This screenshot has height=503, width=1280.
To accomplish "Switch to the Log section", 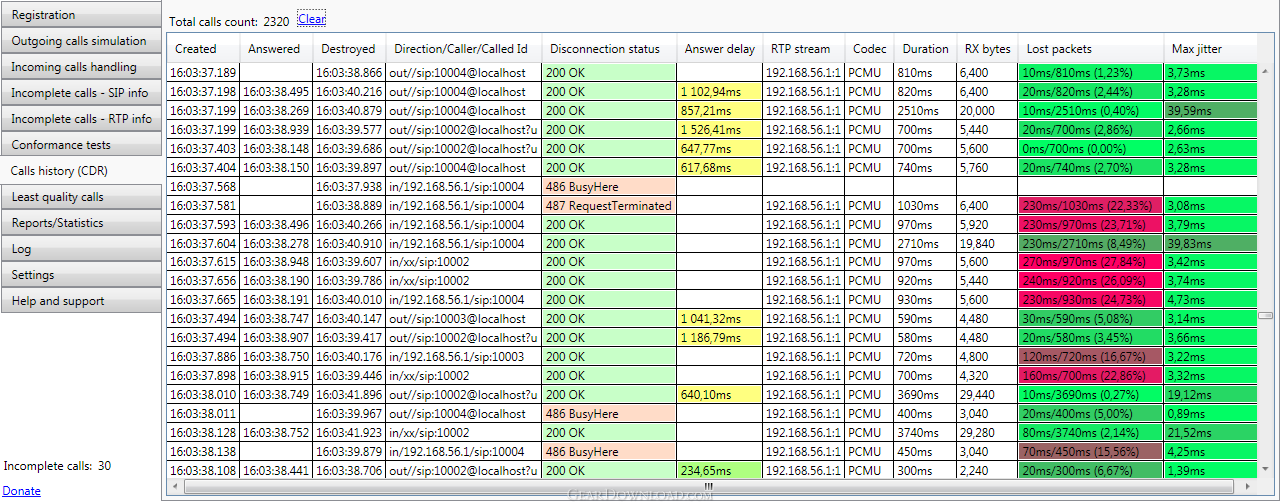I will [81, 249].
